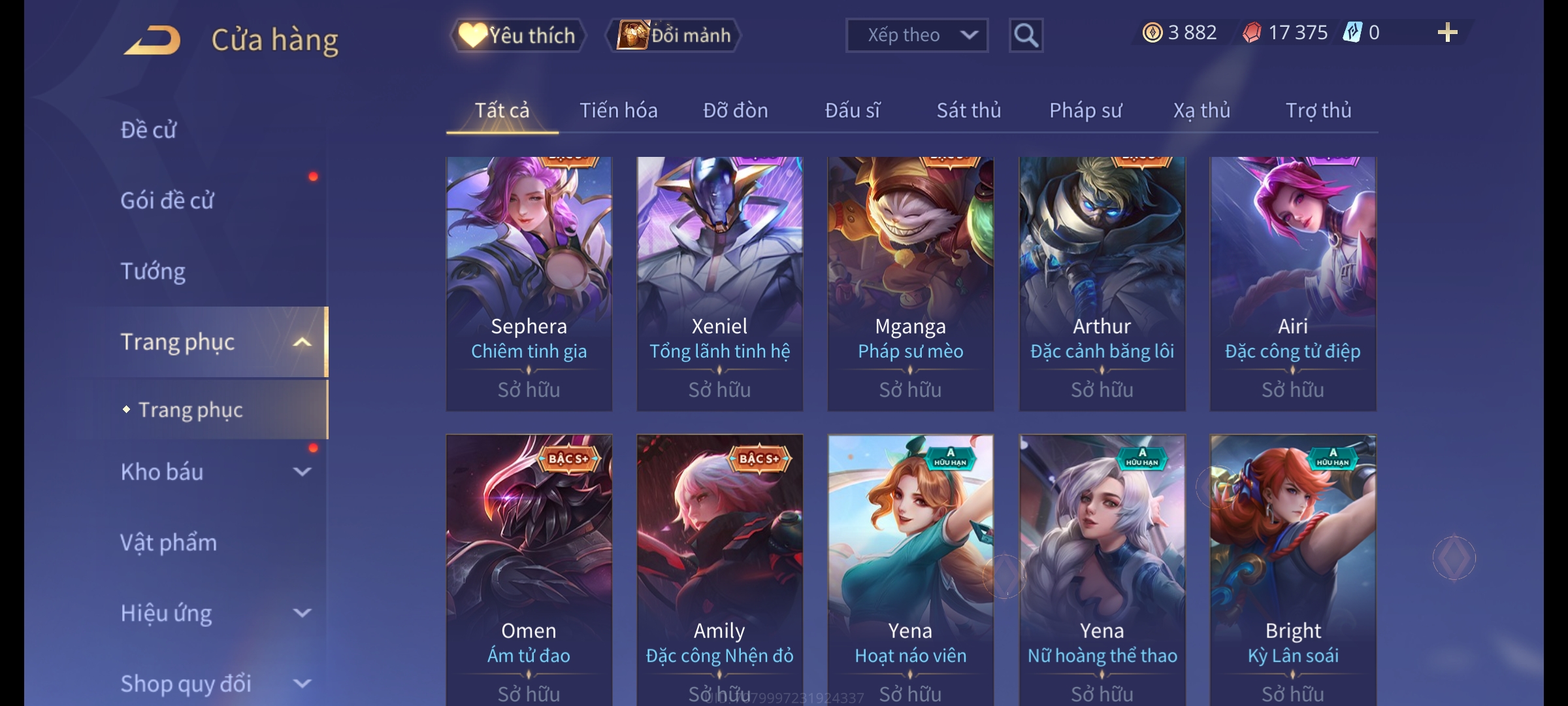Open the search magnifier icon
1568x706 pixels.
pos(1026,35)
